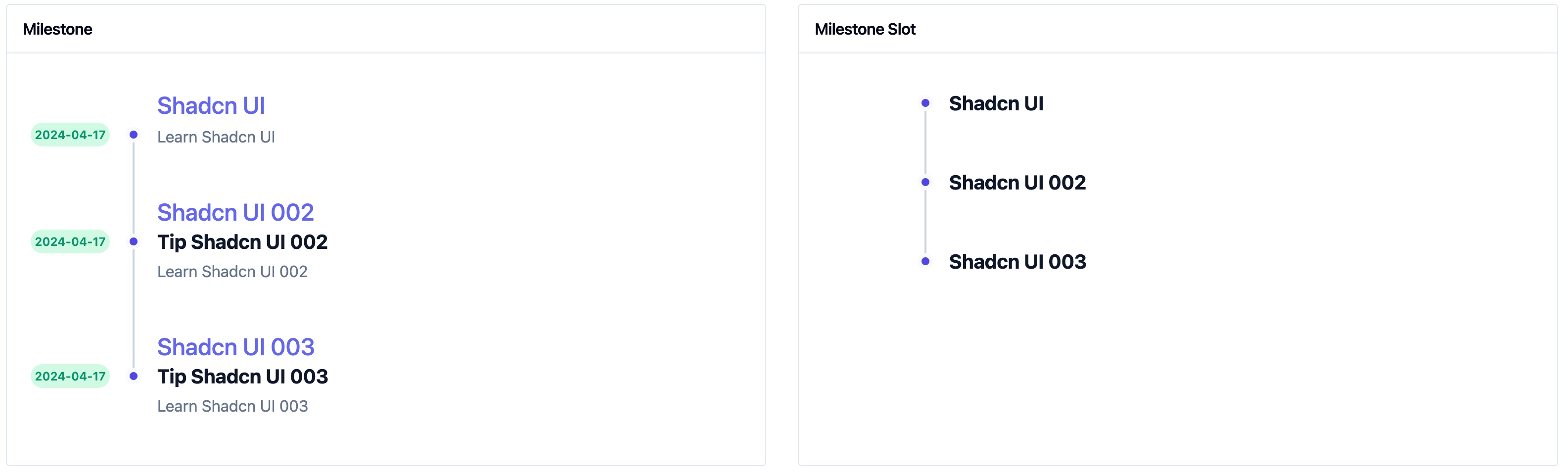Select the Shadcn UI 003 heading
This screenshot has width=1568, height=474.
(x=236, y=347)
